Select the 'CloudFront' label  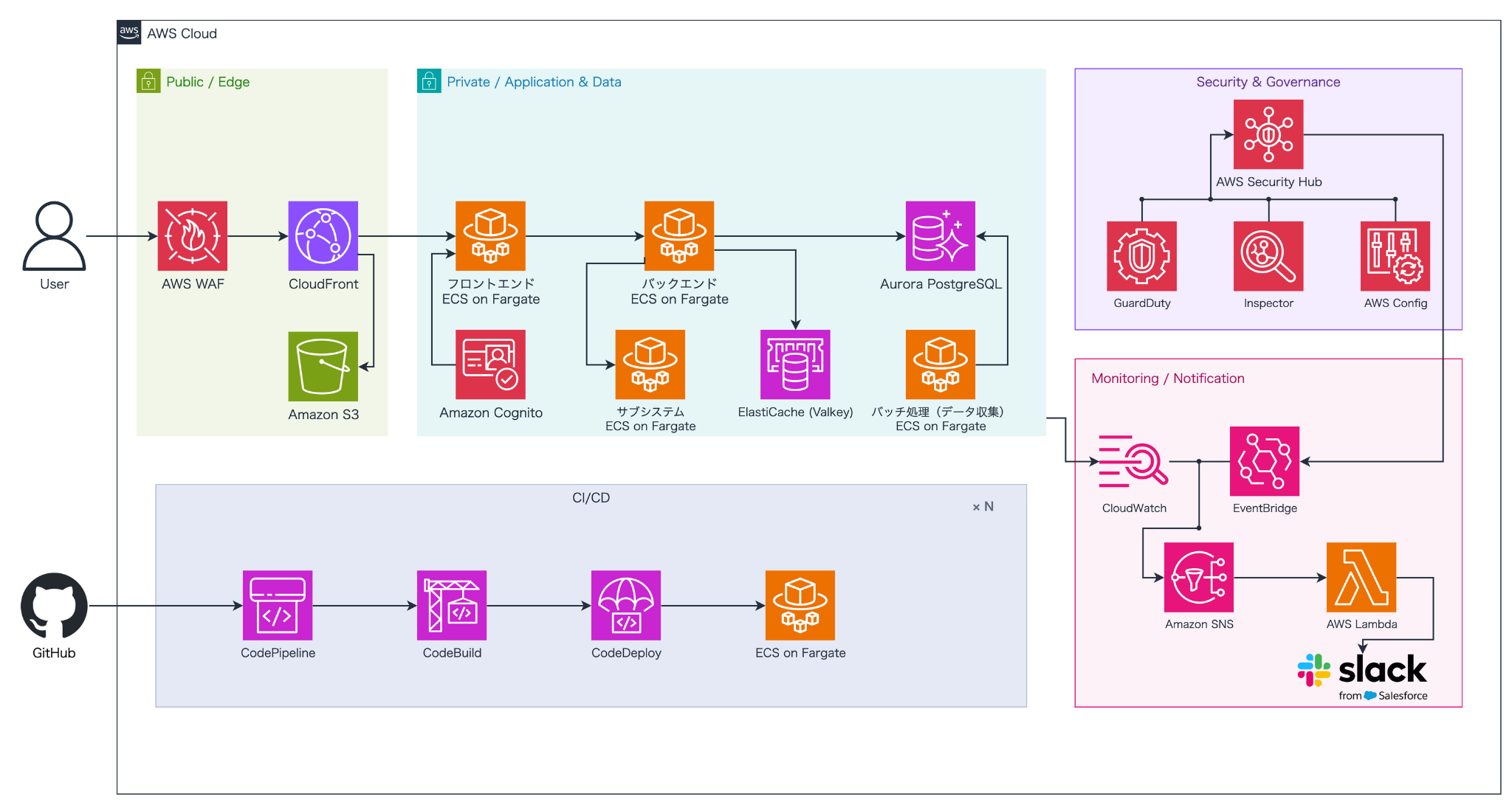point(323,284)
